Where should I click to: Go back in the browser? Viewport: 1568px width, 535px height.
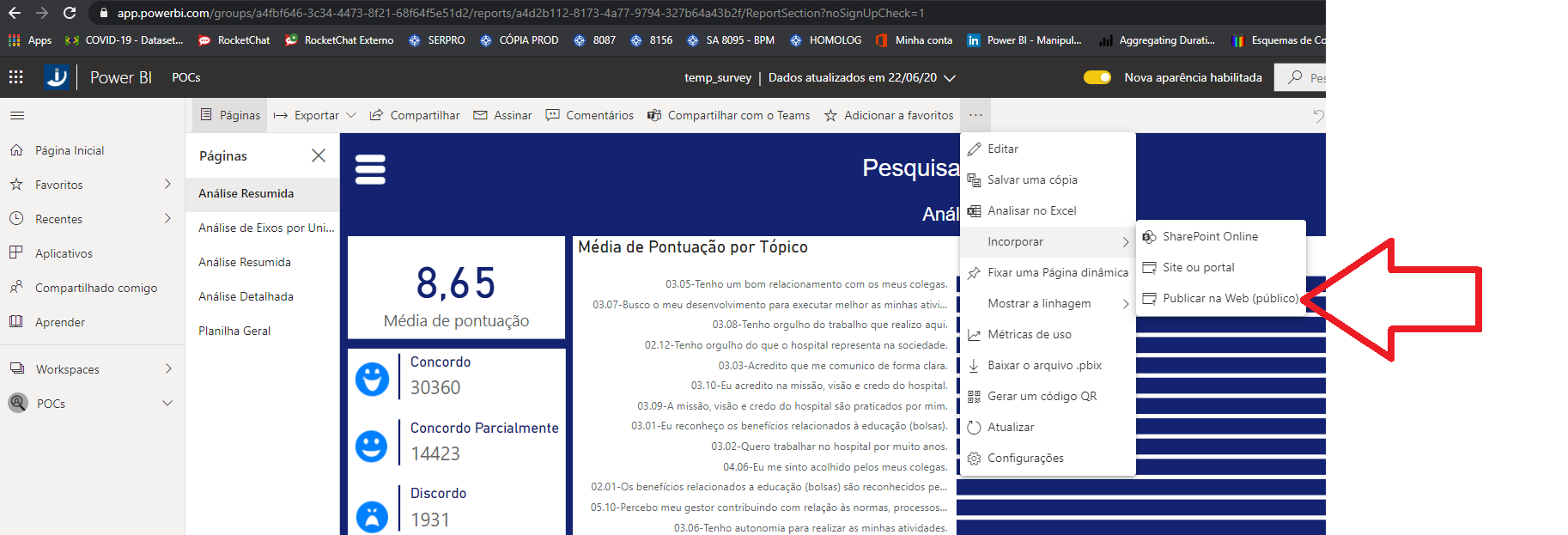[15, 13]
